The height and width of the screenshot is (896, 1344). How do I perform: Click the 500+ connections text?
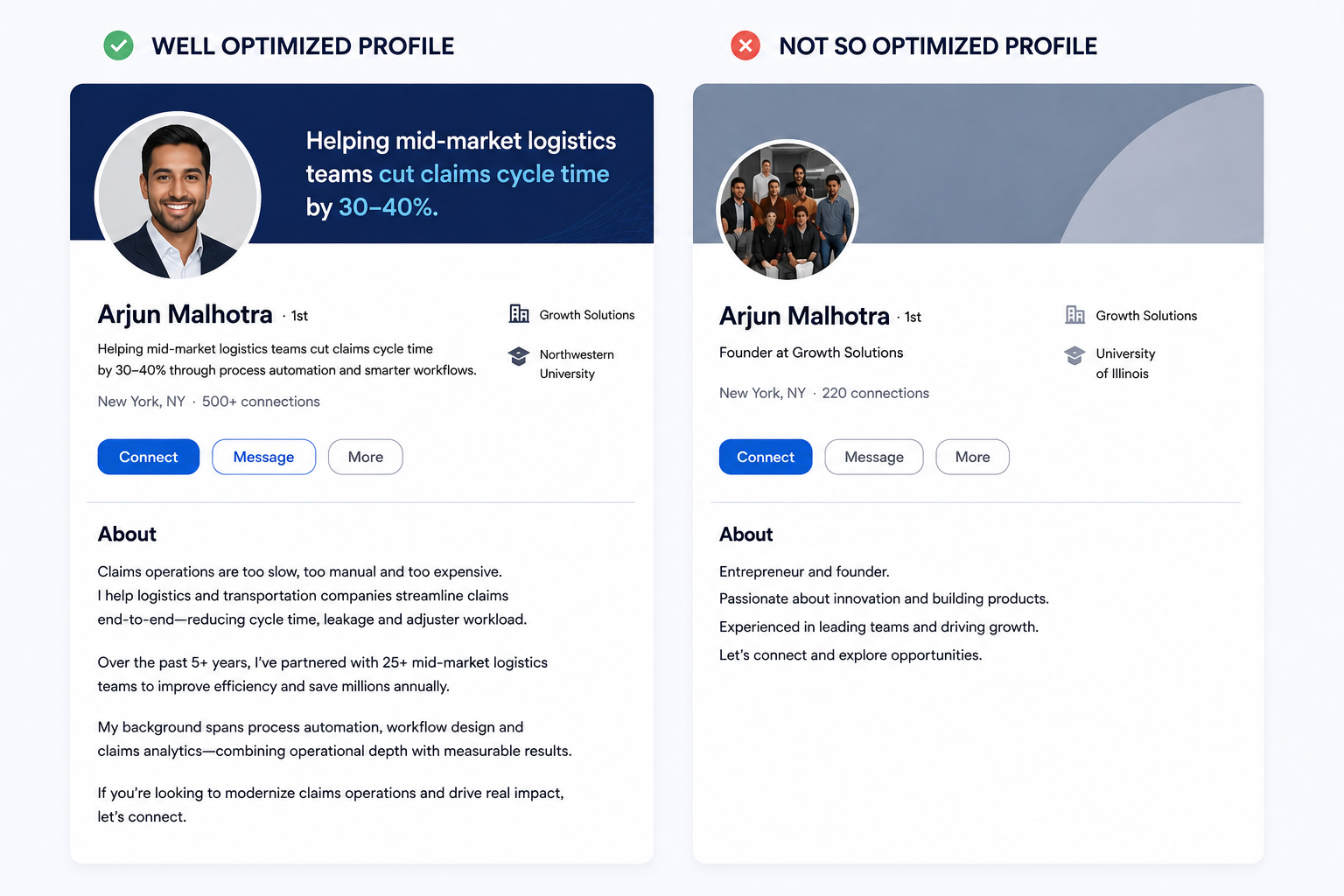click(x=261, y=402)
